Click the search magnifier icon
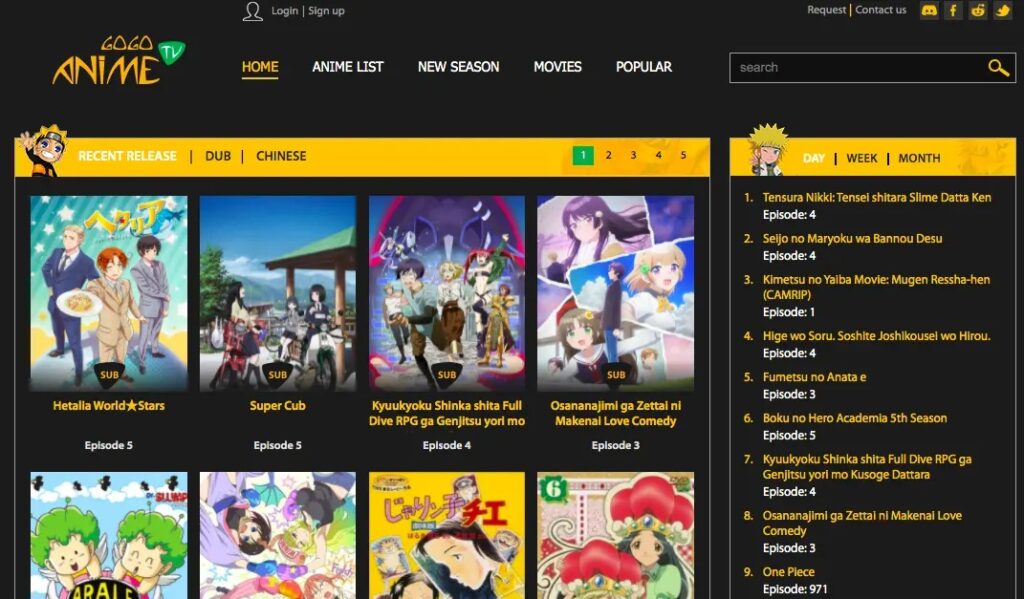The height and width of the screenshot is (599, 1024). click(998, 67)
